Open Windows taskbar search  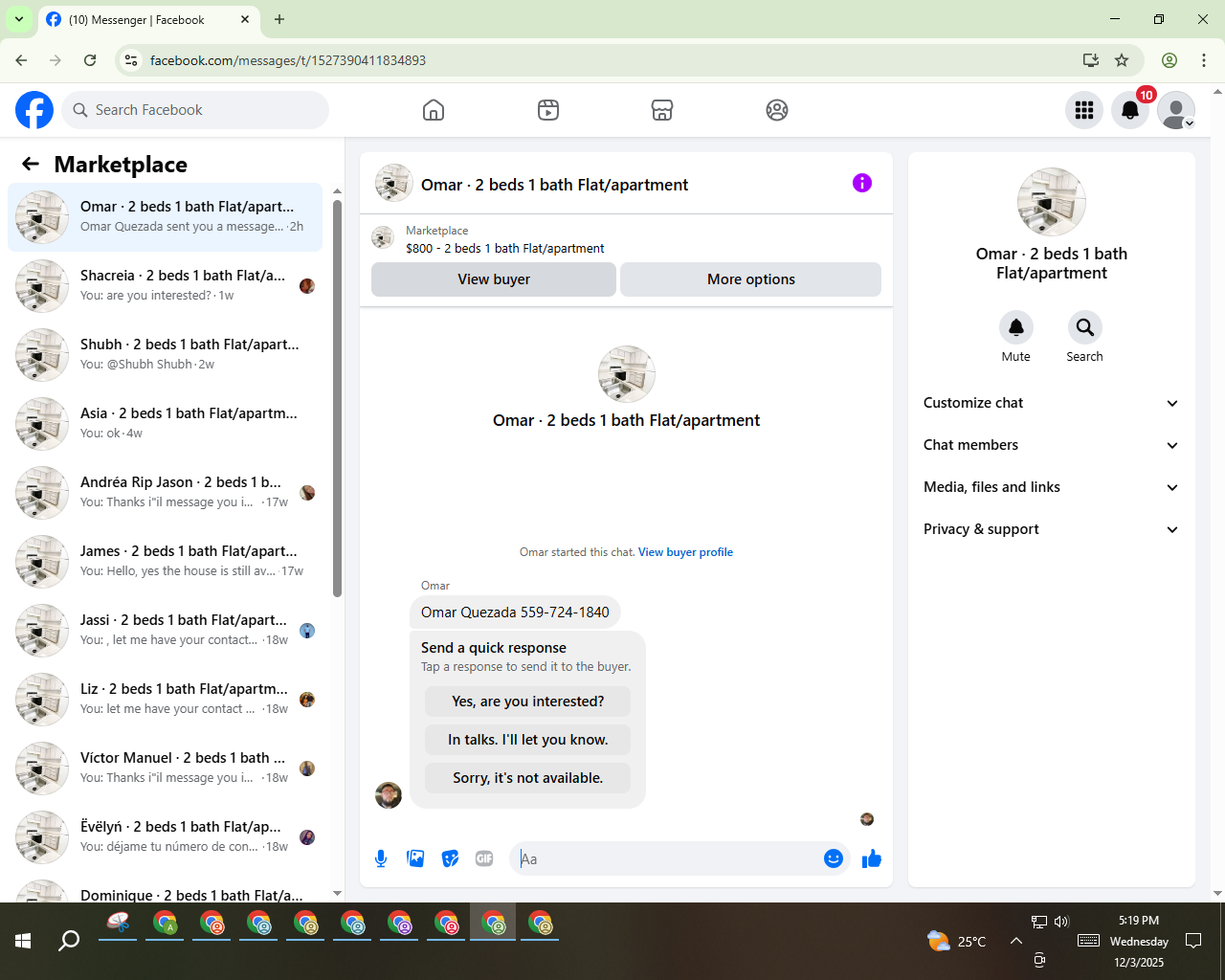click(69, 941)
